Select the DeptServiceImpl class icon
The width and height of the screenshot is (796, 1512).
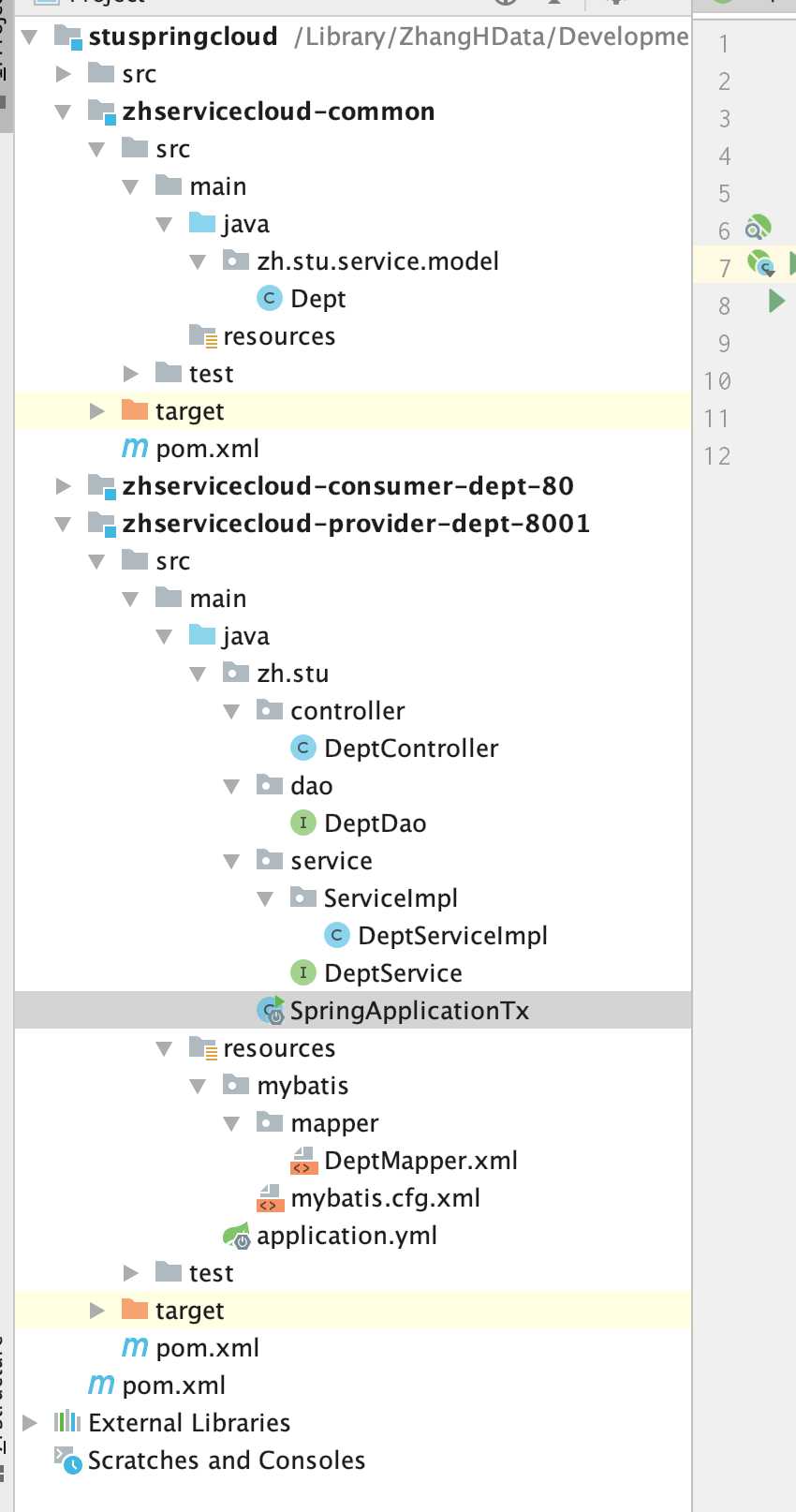tap(337, 935)
